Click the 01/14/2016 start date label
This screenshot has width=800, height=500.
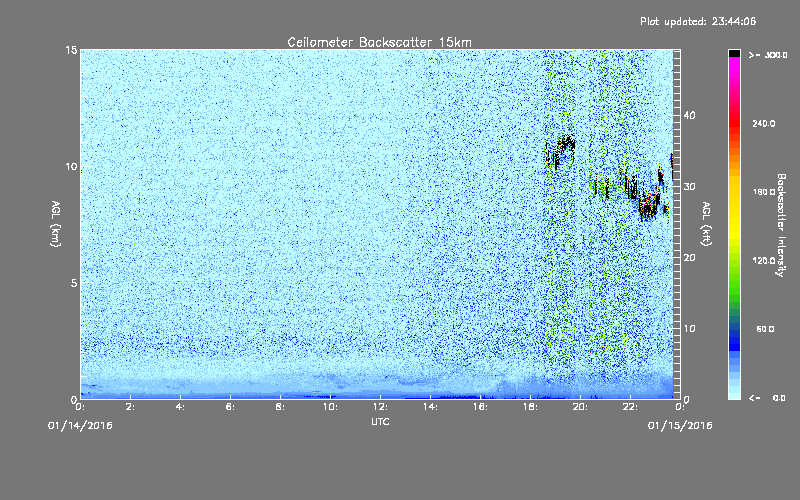(x=80, y=426)
